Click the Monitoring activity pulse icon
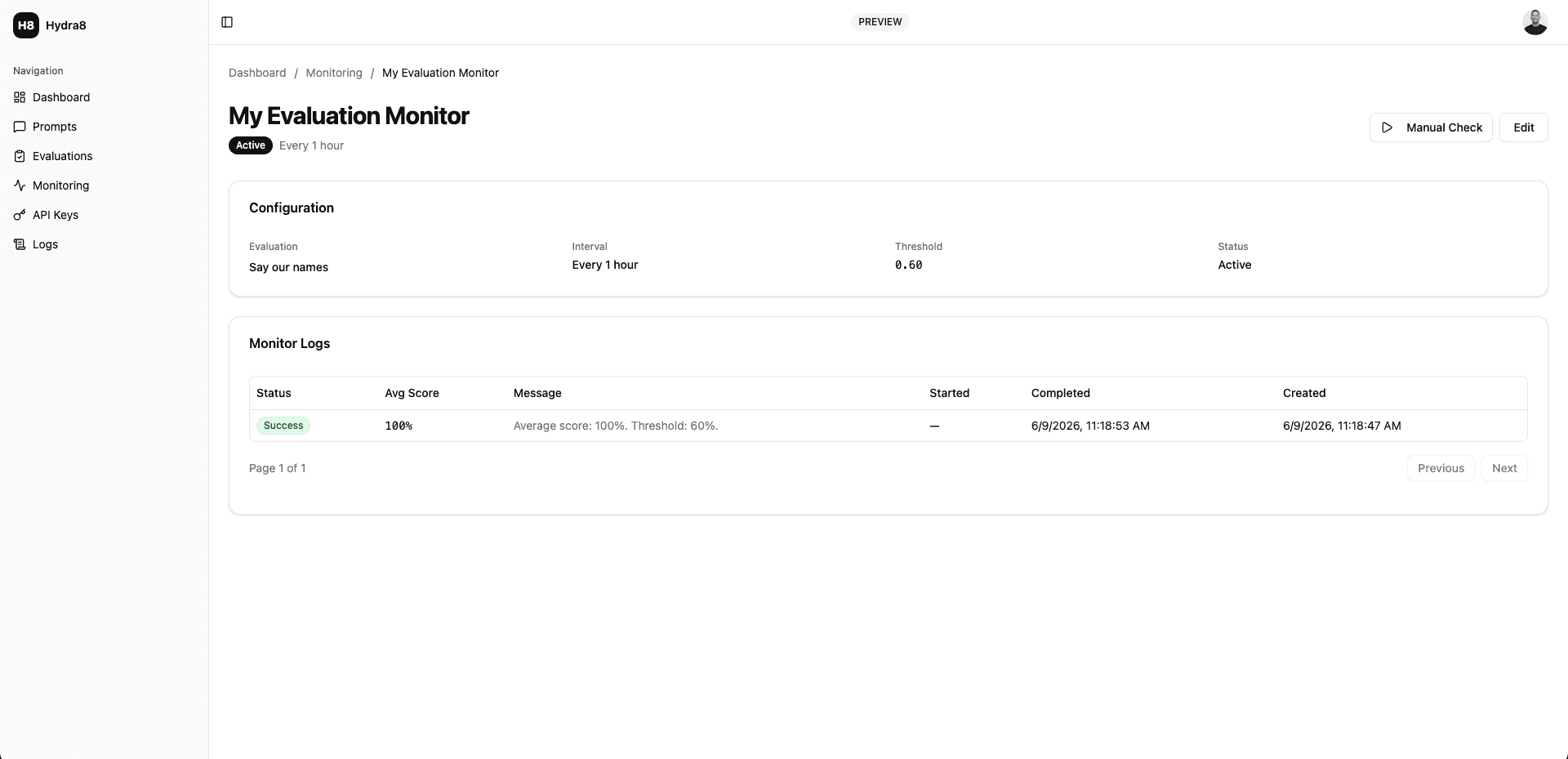Screen dimensions: 1568x759 click(20, 185)
